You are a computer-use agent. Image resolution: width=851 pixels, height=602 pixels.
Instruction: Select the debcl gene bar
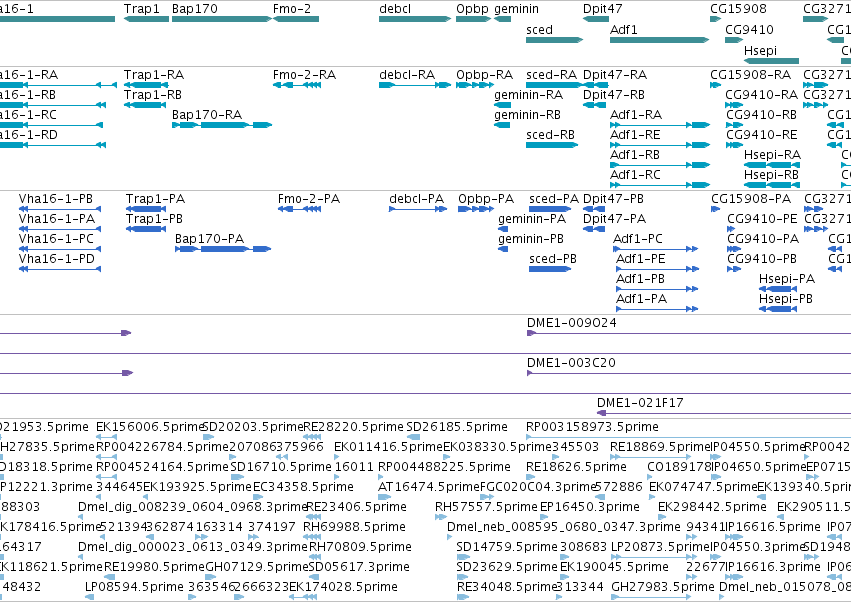click(x=415, y=19)
